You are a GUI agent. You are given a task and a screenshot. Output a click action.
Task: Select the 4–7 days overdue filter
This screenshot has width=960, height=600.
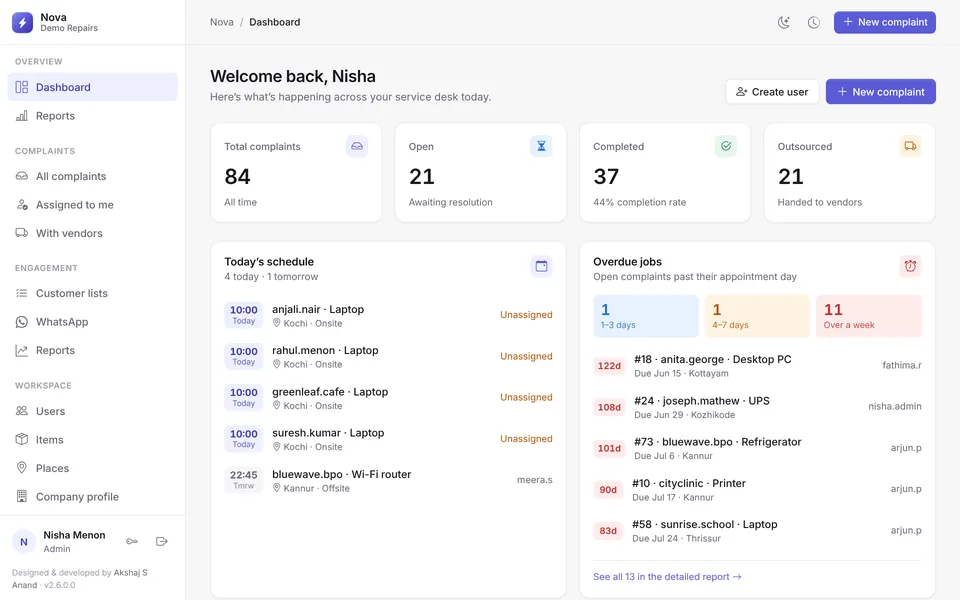[x=757, y=316]
